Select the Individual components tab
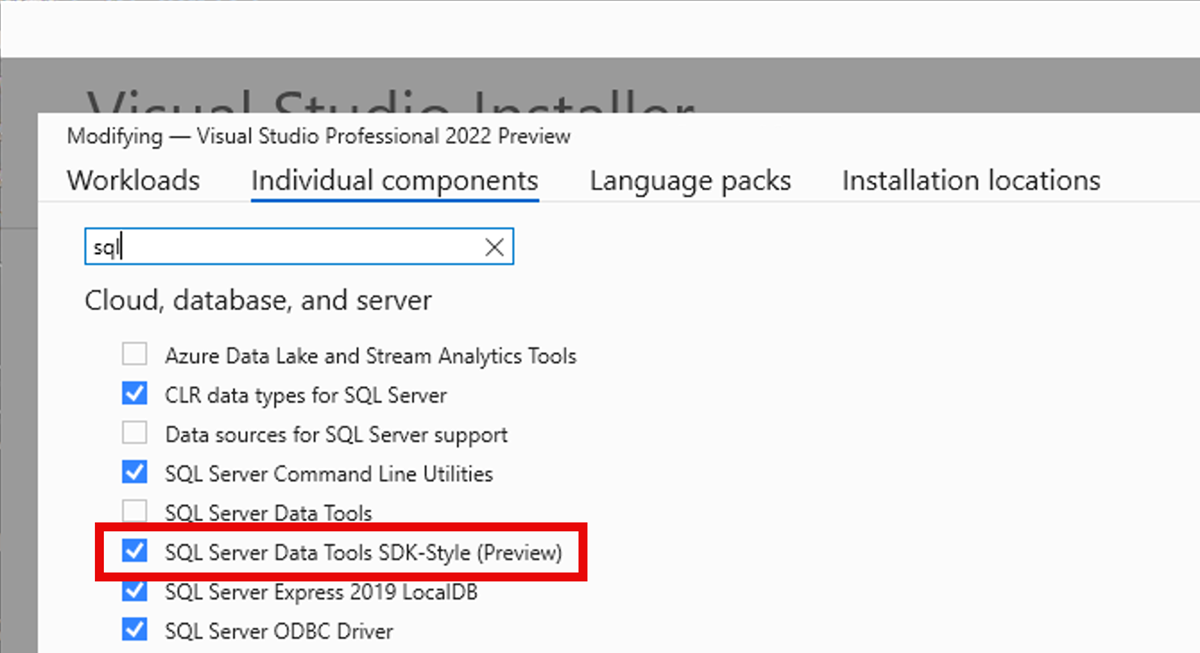 point(394,180)
